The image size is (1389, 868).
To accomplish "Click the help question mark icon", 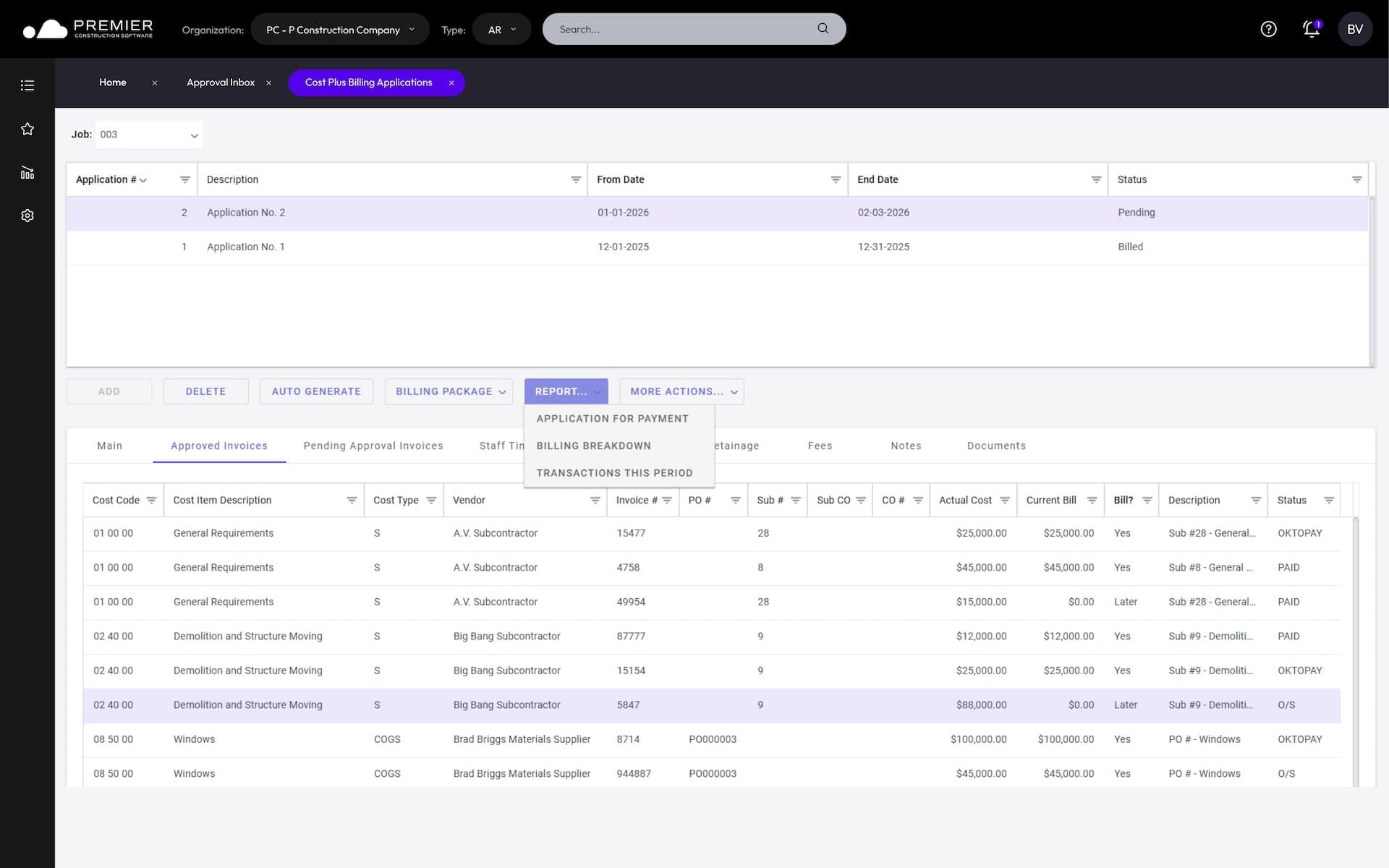I will point(1268,29).
